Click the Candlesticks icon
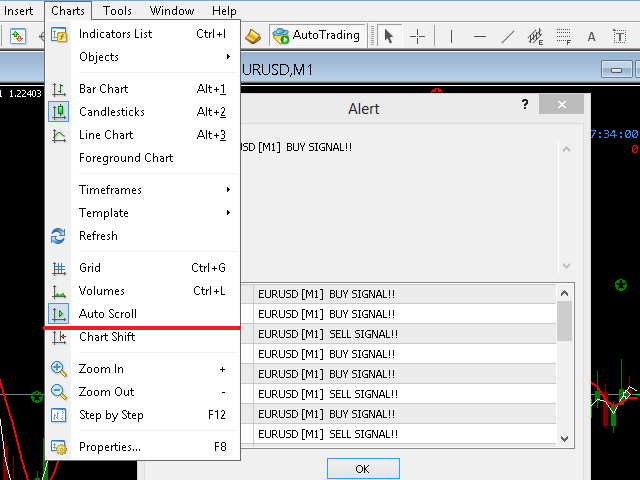Viewport: 640px width, 480px height. (59, 112)
